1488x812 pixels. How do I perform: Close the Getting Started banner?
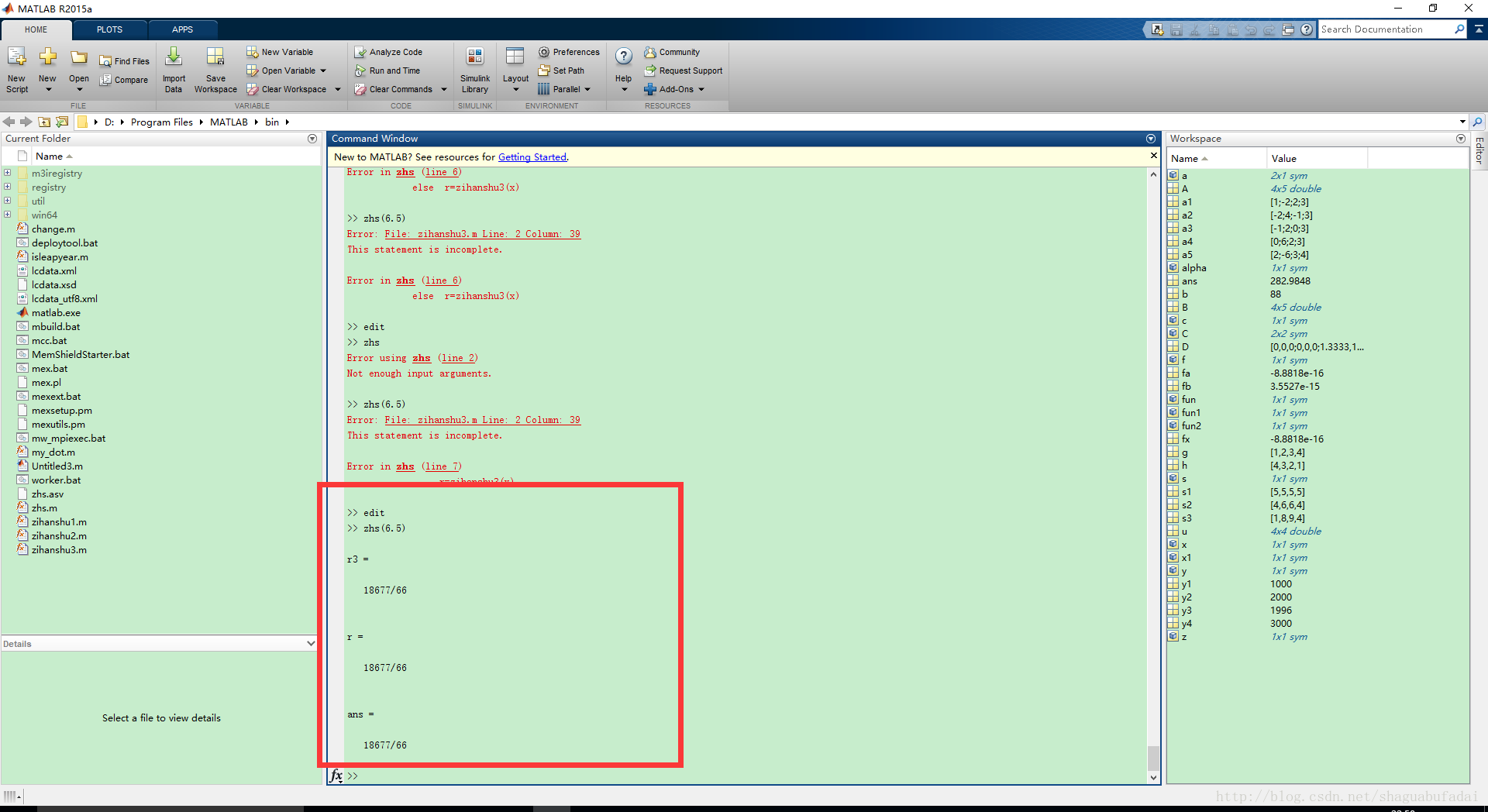click(x=1153, y=156)
